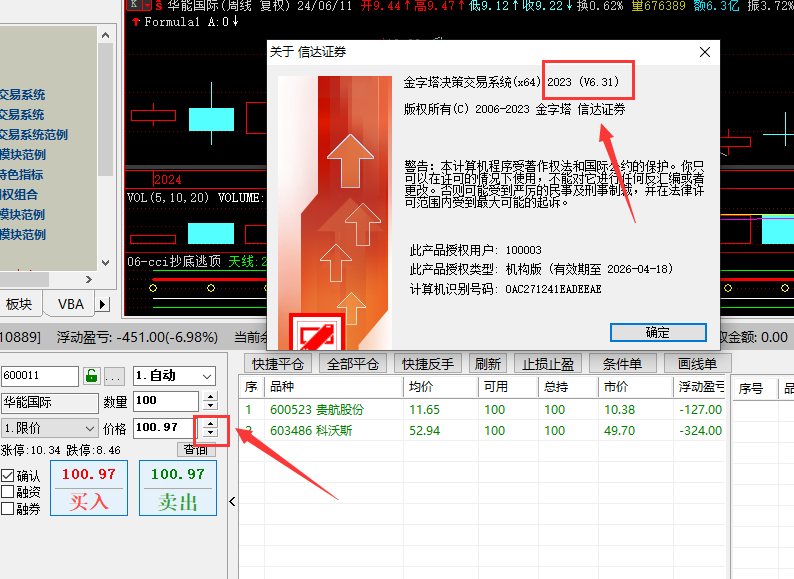The image size is (794, 579).
Task: Click the left panel horizontal scroll right arrow
Action: 89,279
